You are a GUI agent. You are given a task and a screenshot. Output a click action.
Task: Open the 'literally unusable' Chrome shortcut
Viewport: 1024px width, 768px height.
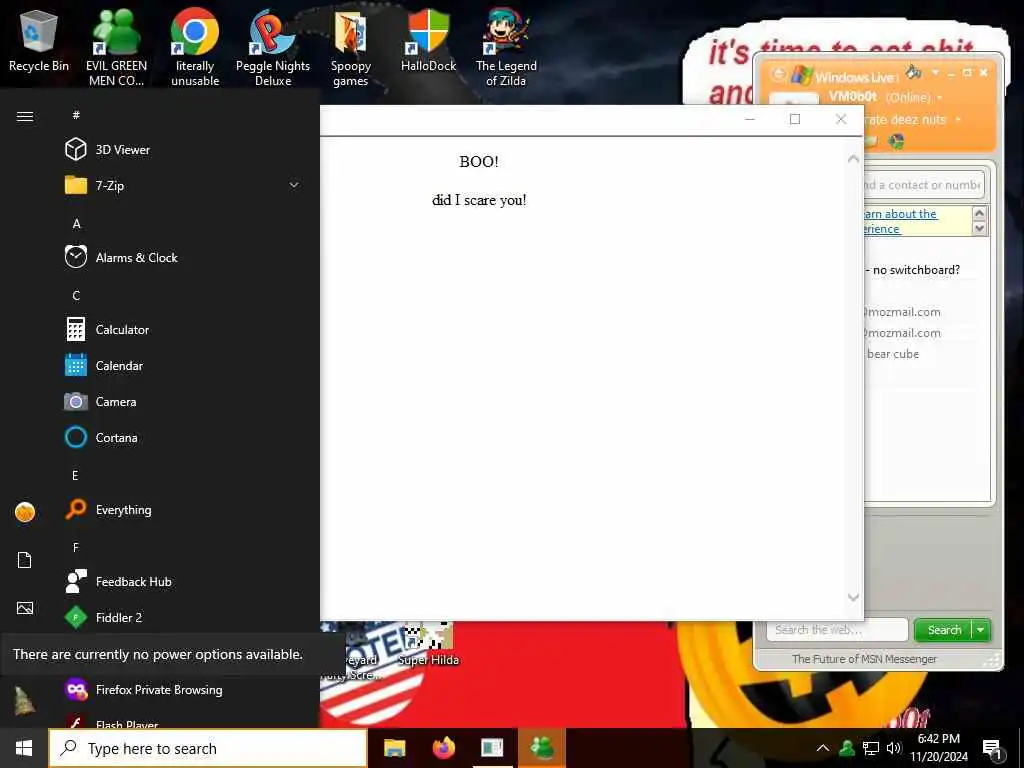tap(195, 47)
